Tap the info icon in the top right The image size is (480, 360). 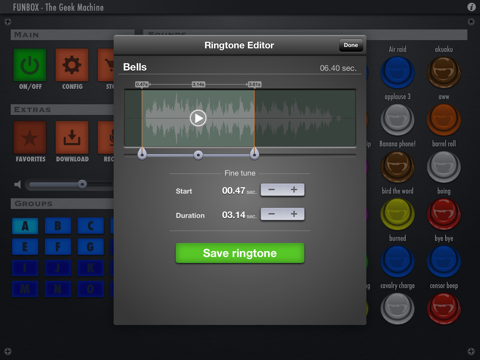pyautogui.click(x=471, y=7)
